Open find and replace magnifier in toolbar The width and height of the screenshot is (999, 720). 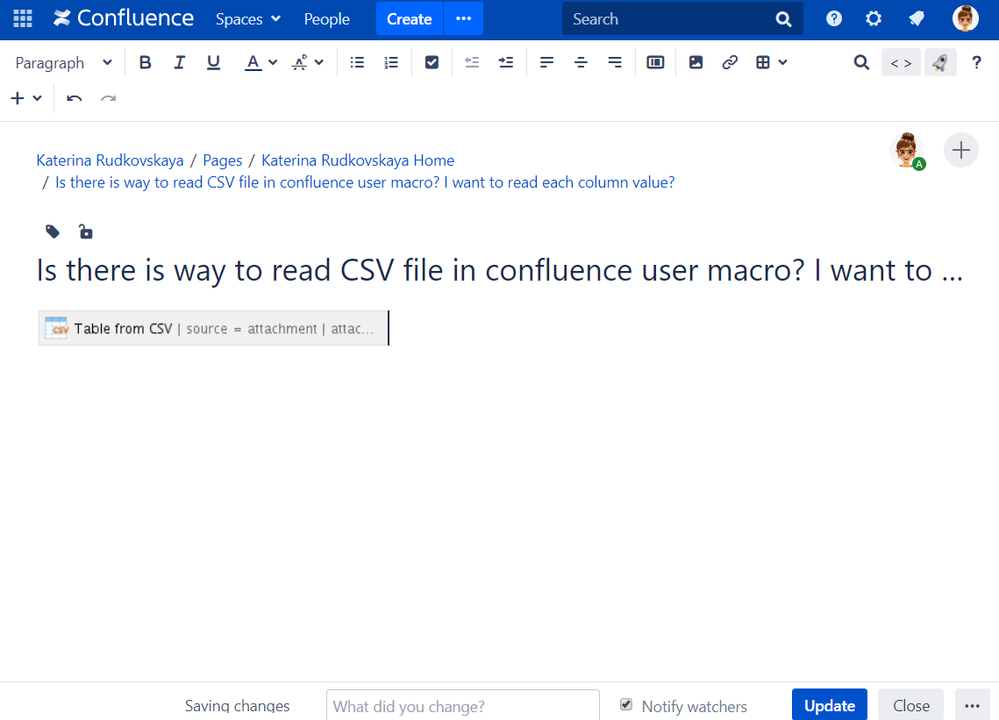click(861, 62)
